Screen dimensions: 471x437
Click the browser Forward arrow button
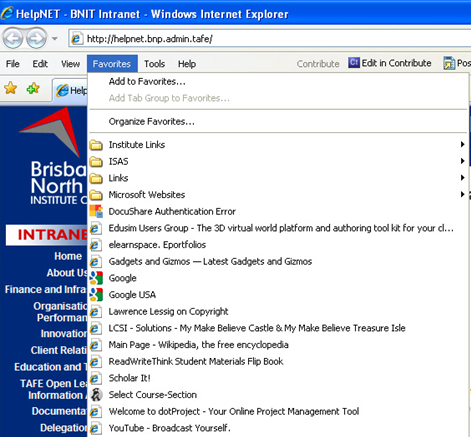[x=36, y=38]
